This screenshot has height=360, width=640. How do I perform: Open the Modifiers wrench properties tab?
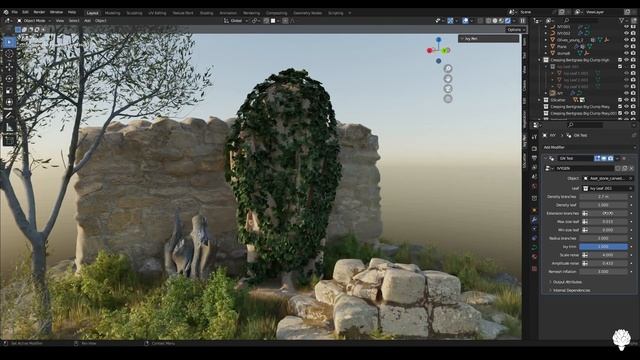(534, 220)
